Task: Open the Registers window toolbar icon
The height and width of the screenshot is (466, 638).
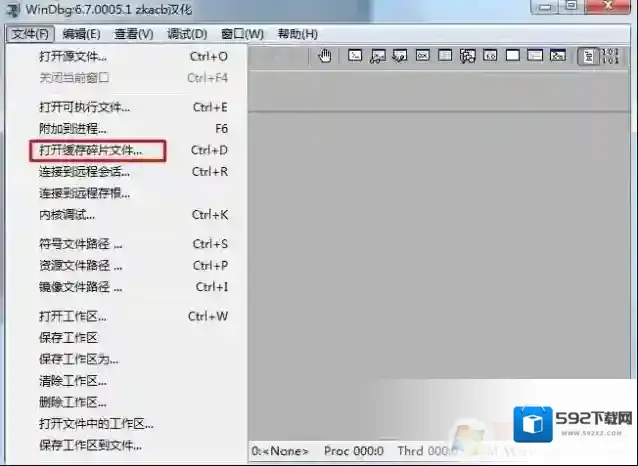Action: [x=422, y=56]
